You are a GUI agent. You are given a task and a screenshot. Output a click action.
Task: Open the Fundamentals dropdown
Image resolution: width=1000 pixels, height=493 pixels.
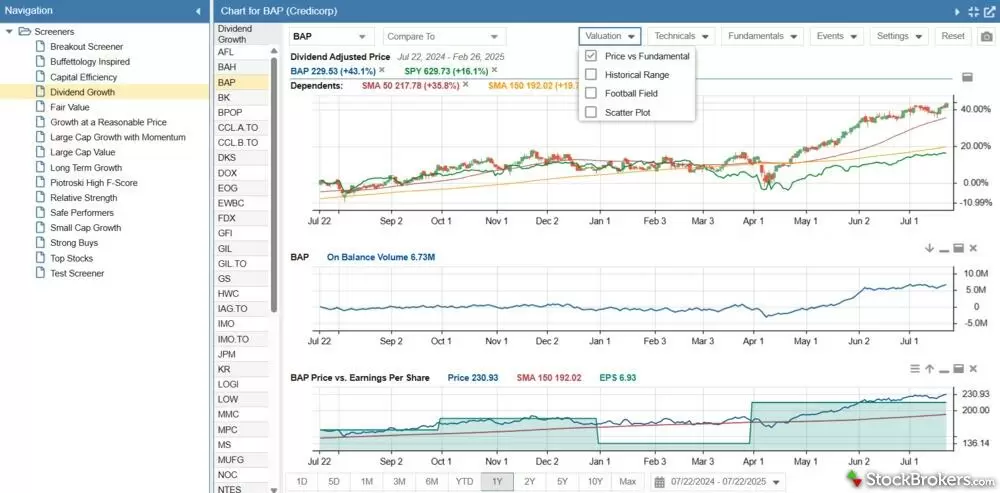(x=763, y=36)
